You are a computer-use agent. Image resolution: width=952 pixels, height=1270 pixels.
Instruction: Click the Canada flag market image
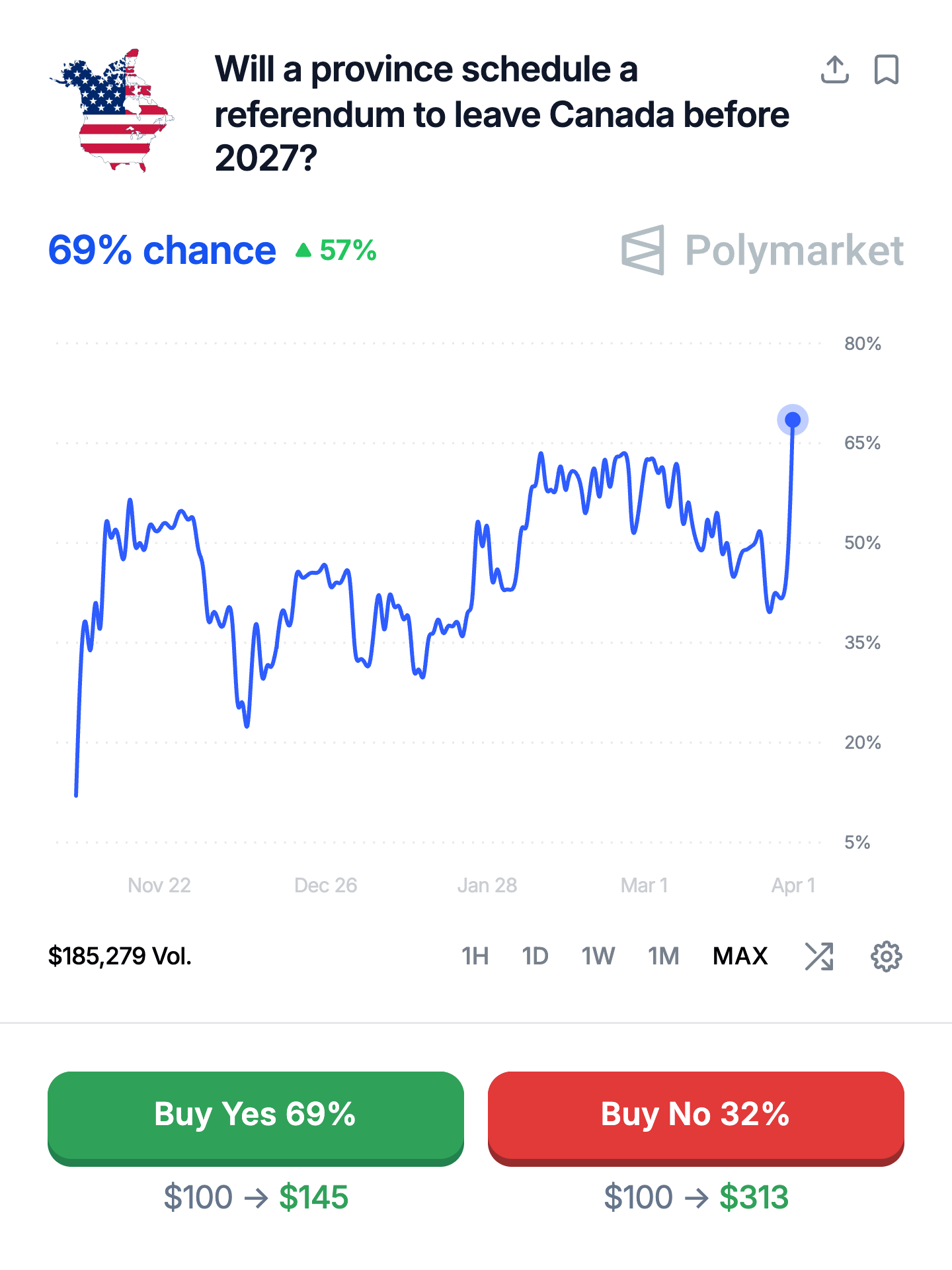tap(112, 110)
